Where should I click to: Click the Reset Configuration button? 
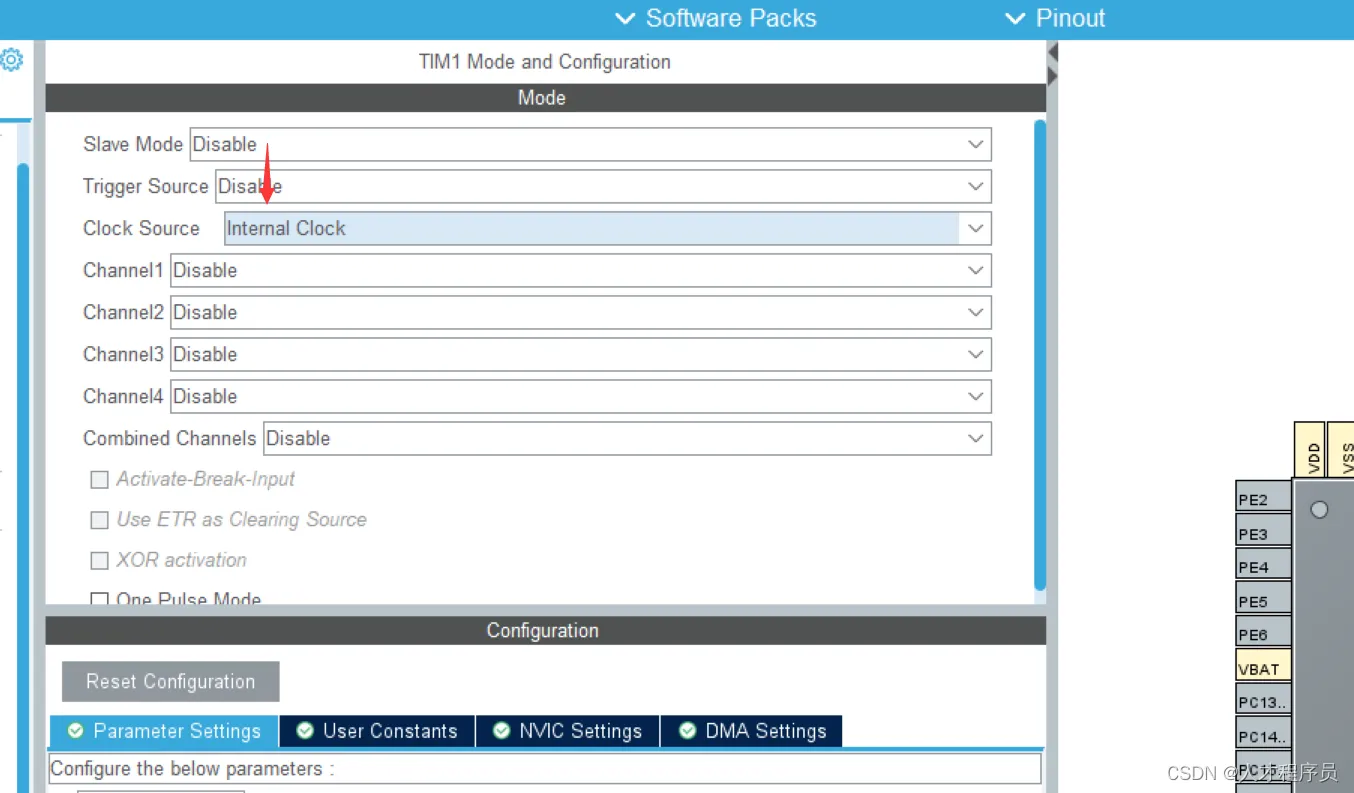click(x=171, y=681)
